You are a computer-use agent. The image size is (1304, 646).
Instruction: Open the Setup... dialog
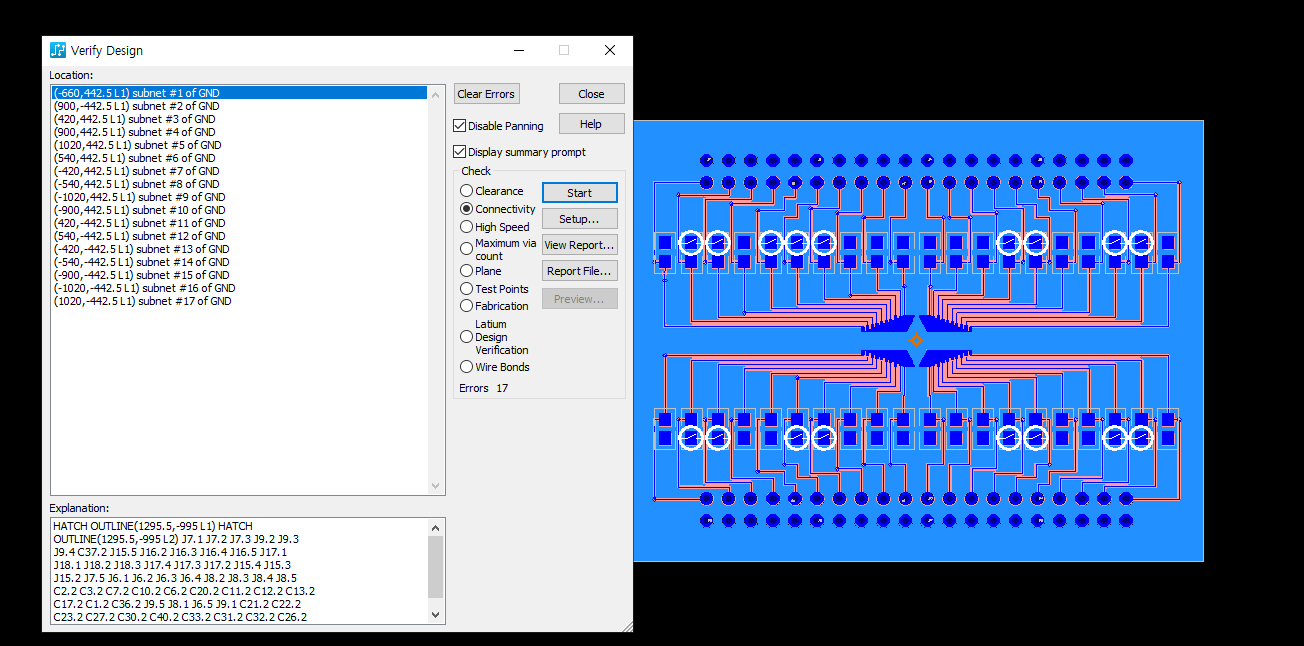pos(579,219)
